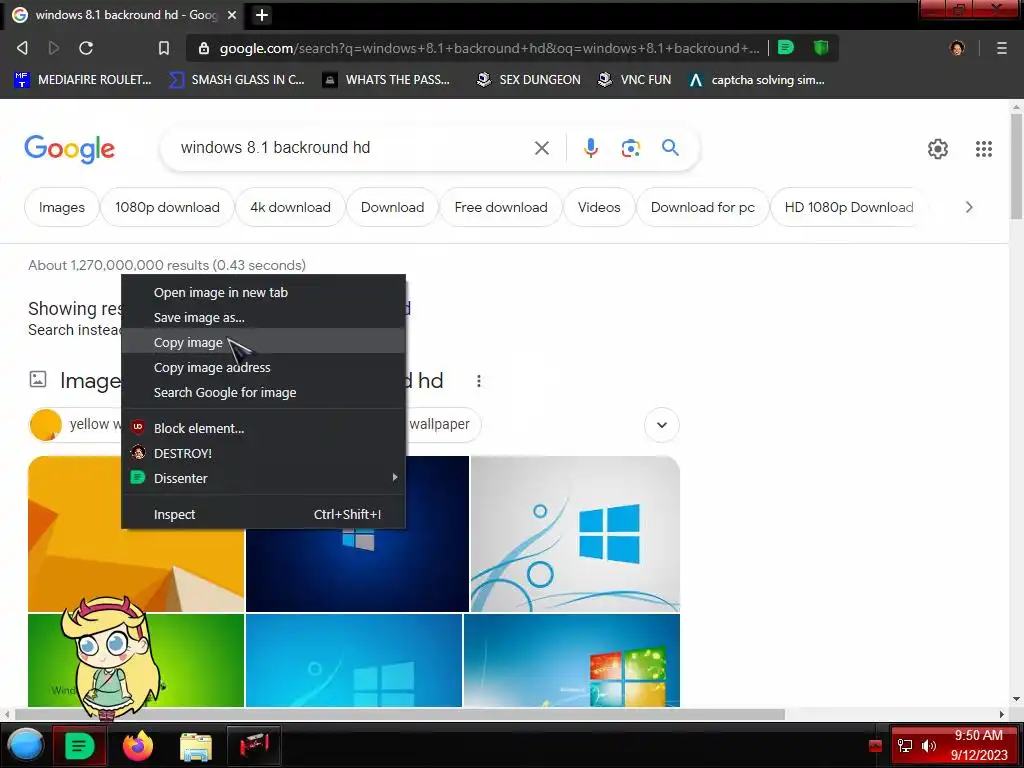Viewport: 1024px width, 768px height.
Task: Select the Download for pc chip
Action: (x=703, y=207)
